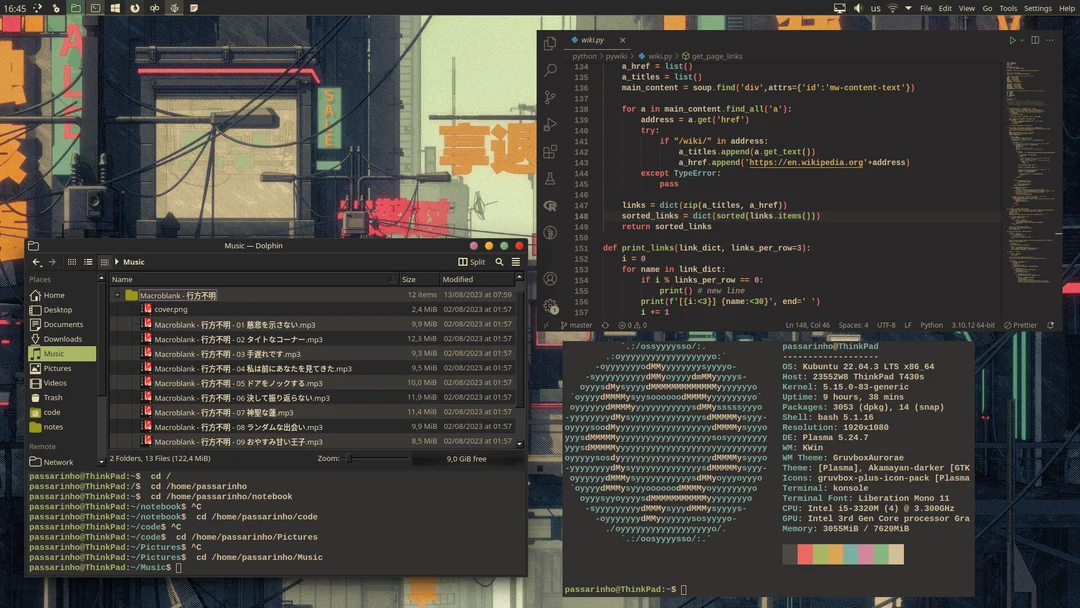
Task: Open the Source Control view
Action: tap(549, 95)
